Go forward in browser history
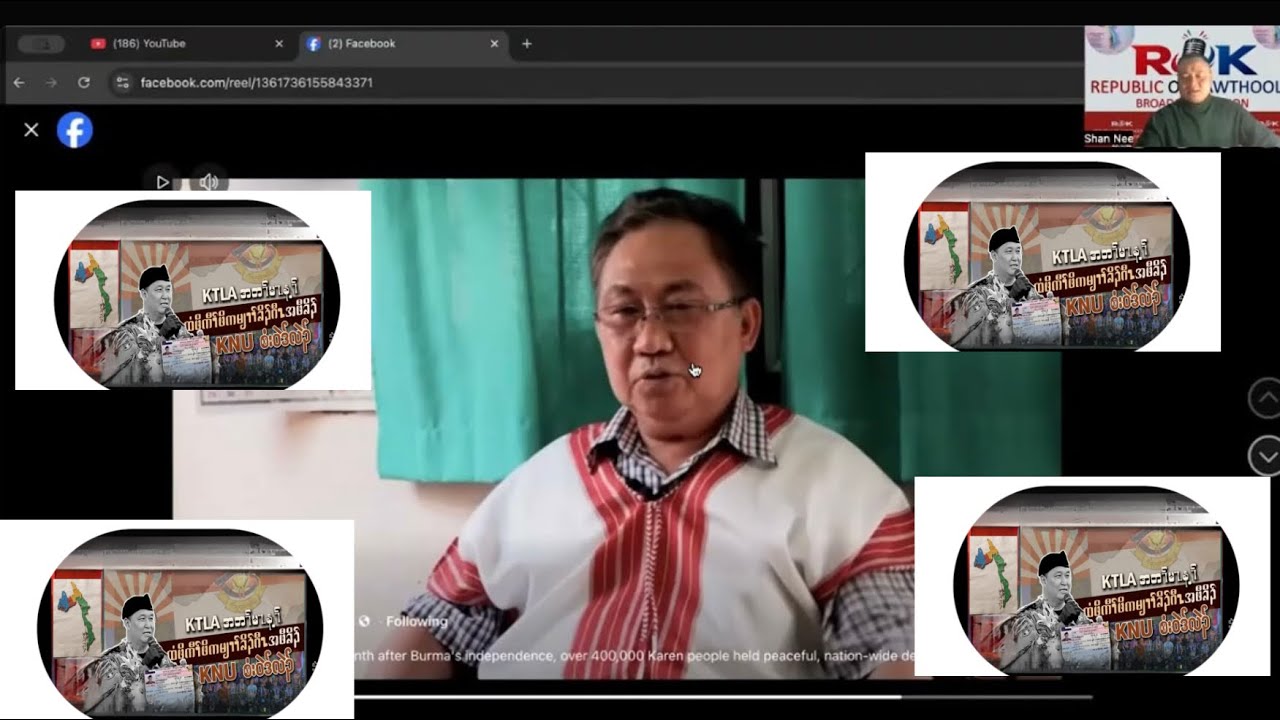This screenshot has height=720, width=1280. tap(51, 82)
